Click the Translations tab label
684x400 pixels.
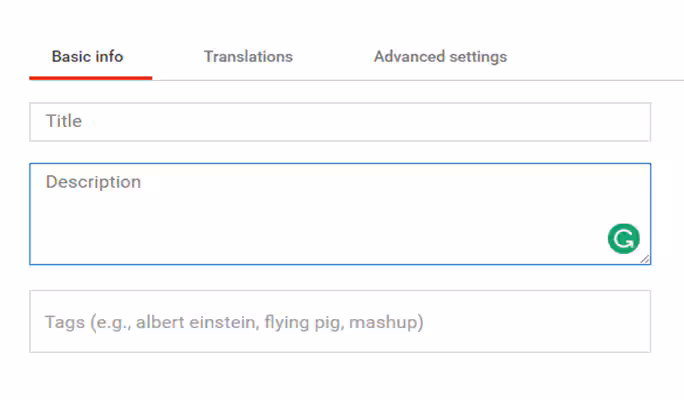[248, 57]
